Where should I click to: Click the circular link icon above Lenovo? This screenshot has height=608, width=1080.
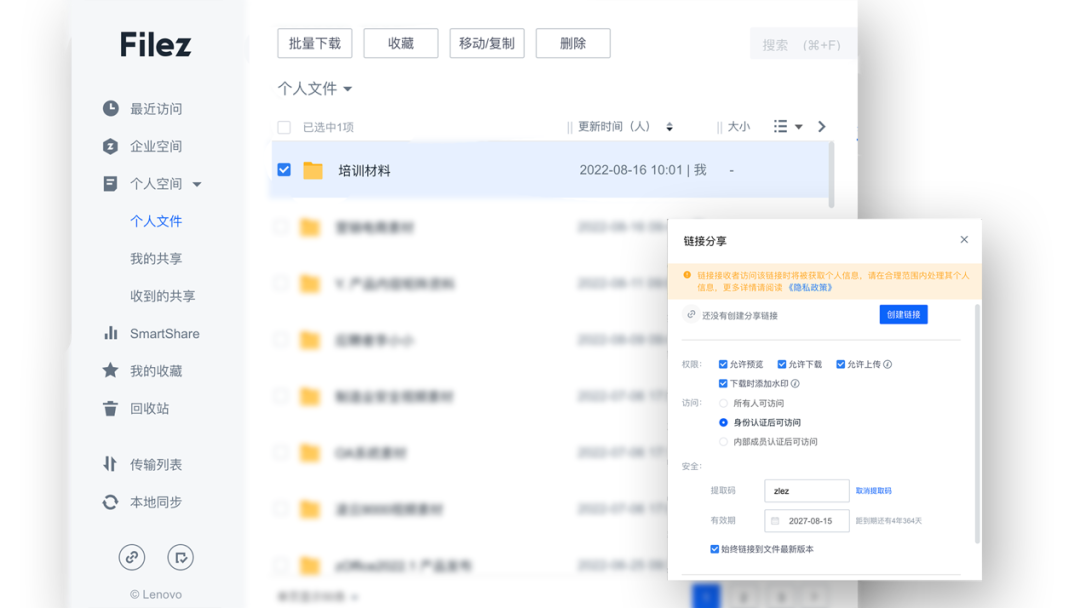pos(132,557)
